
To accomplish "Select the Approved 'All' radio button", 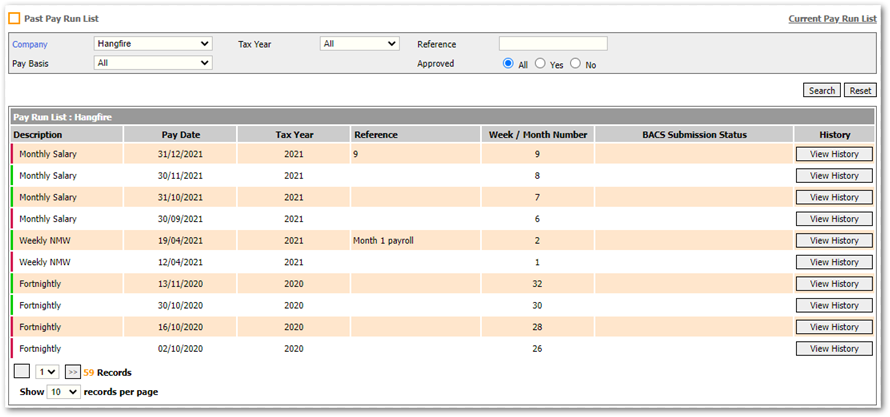I will pyautogui.click(x=509, y=63).
